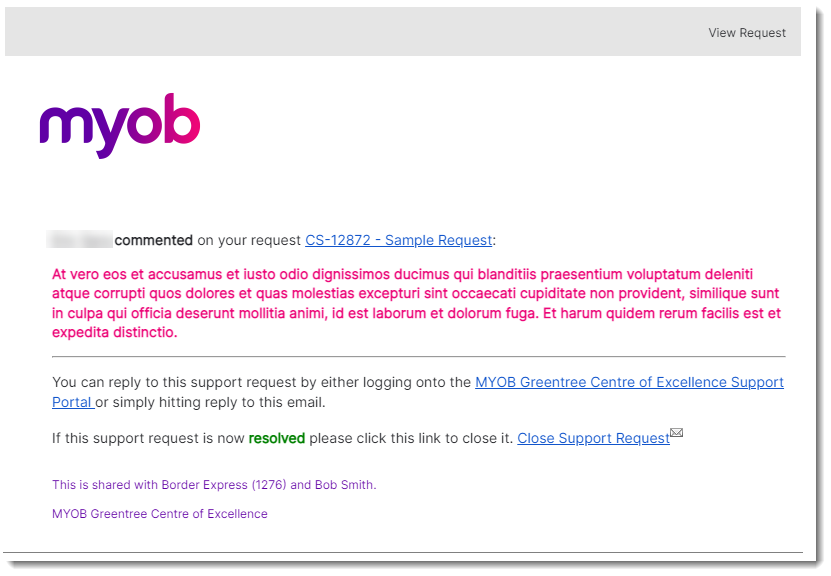Click the bold word commented
Image resolution: width=831 pixels, height=576 pixels.
coord(154,240)
